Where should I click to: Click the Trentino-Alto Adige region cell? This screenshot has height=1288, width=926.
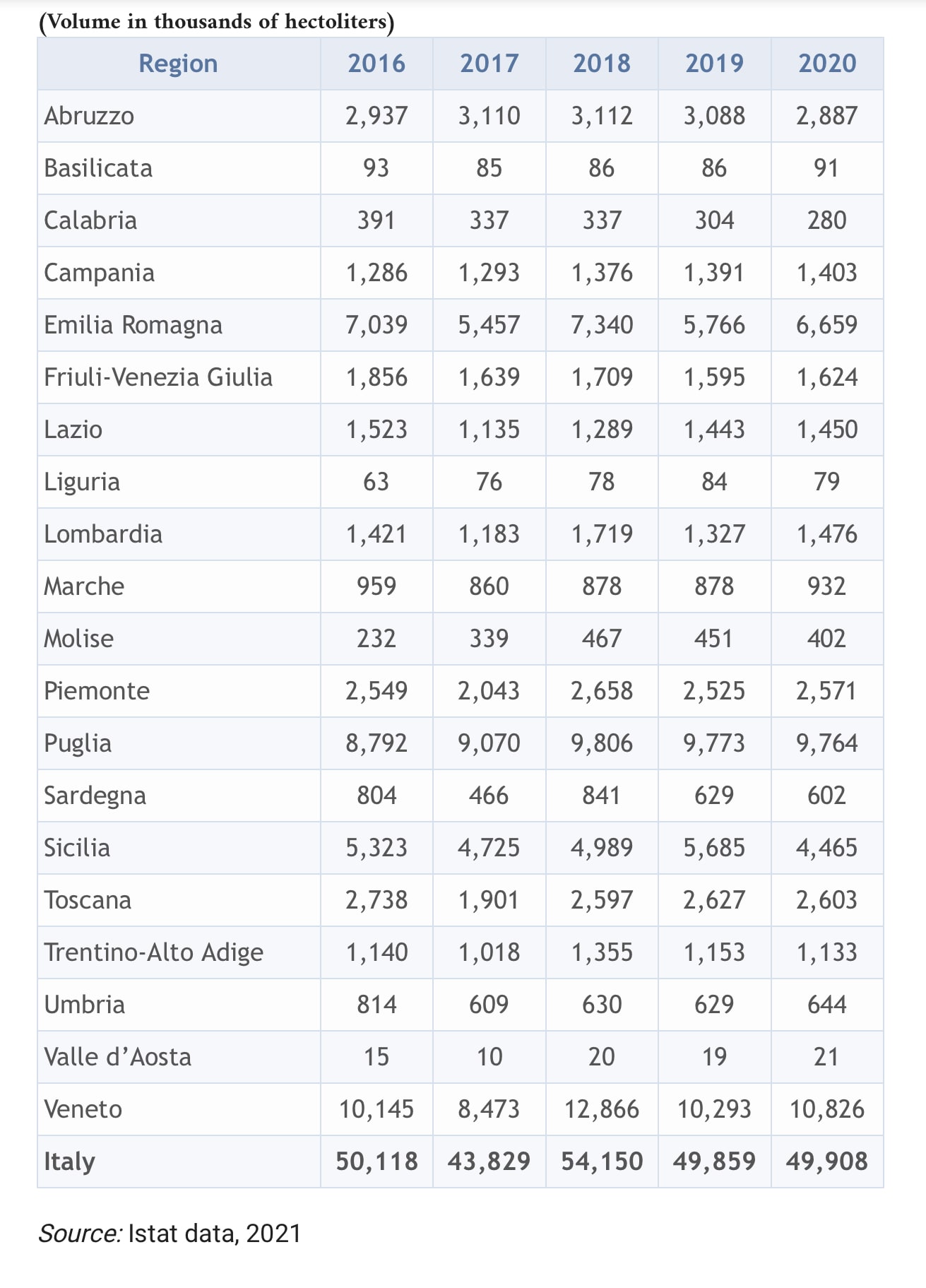[153, 952]
